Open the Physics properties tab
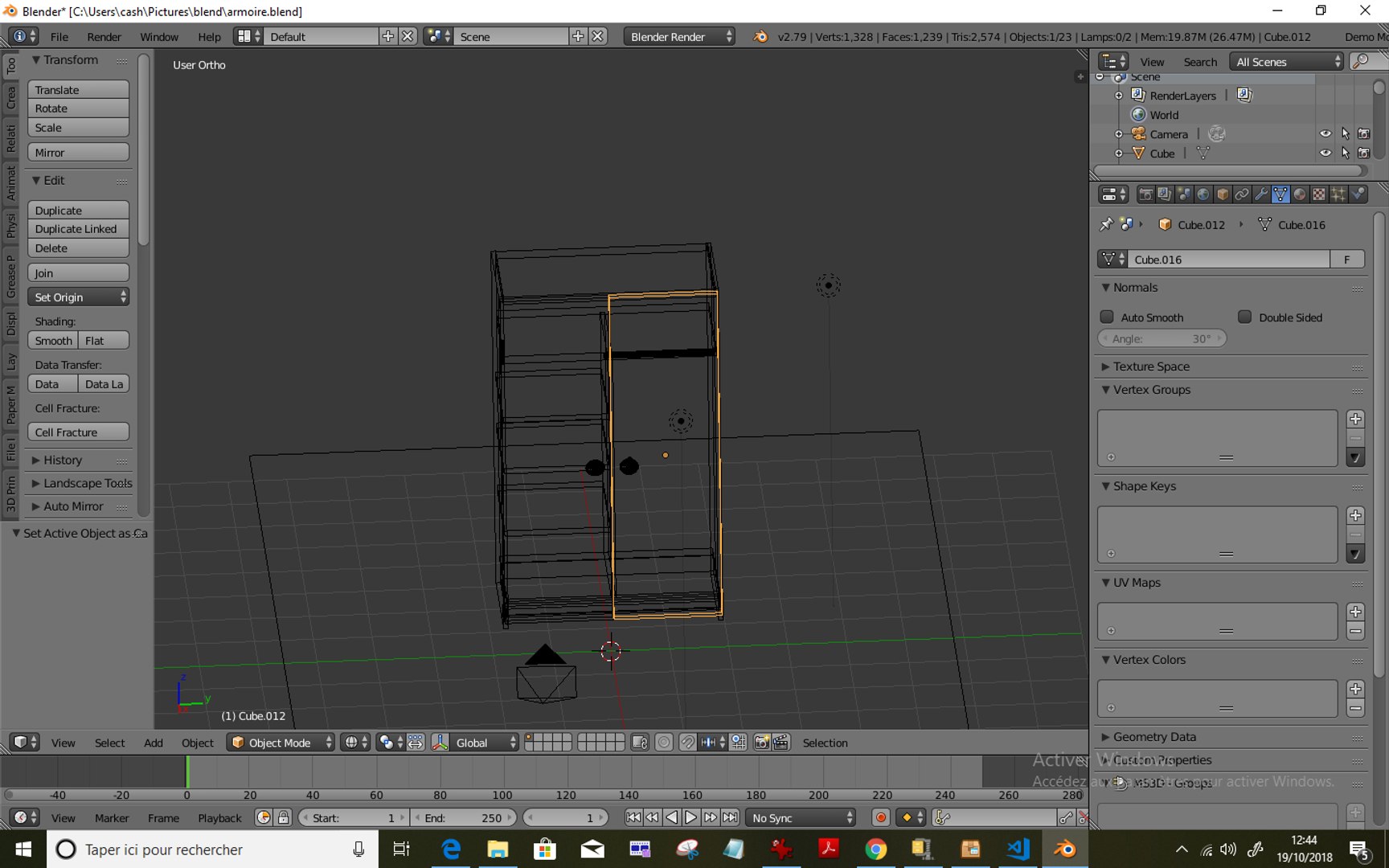This screenshot has width=1389, height=868. click(1358, 194)
